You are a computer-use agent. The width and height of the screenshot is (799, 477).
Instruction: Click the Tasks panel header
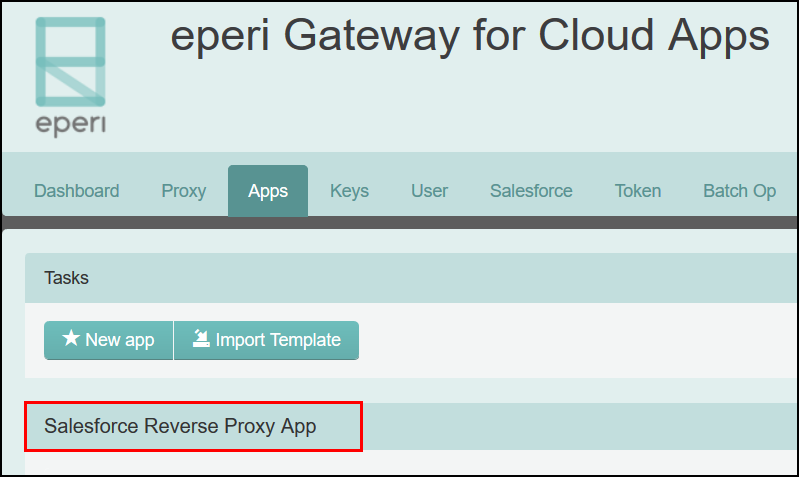tap(412, 278)
